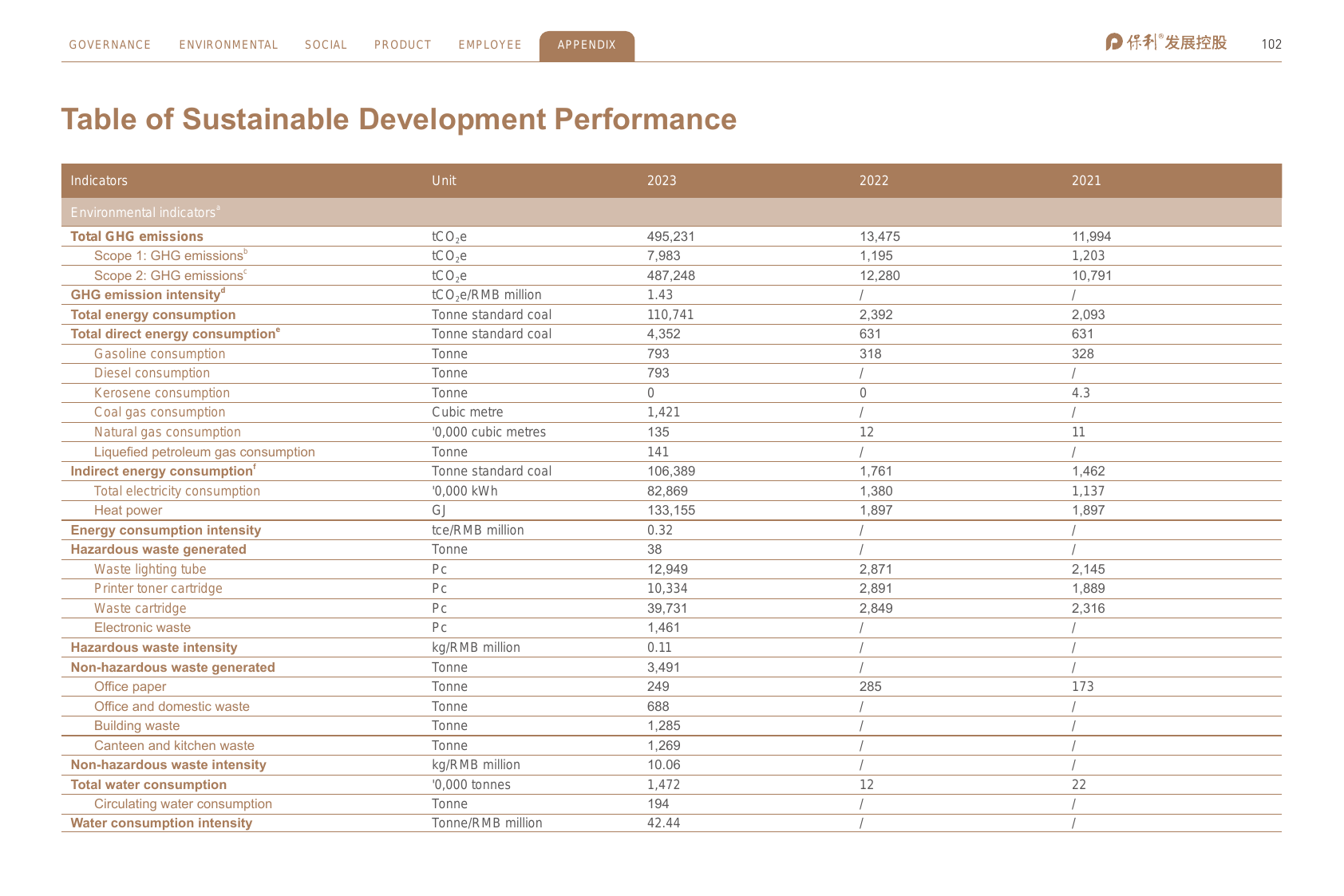Click 'Indirect energy consumption' row label

(163, 471)
